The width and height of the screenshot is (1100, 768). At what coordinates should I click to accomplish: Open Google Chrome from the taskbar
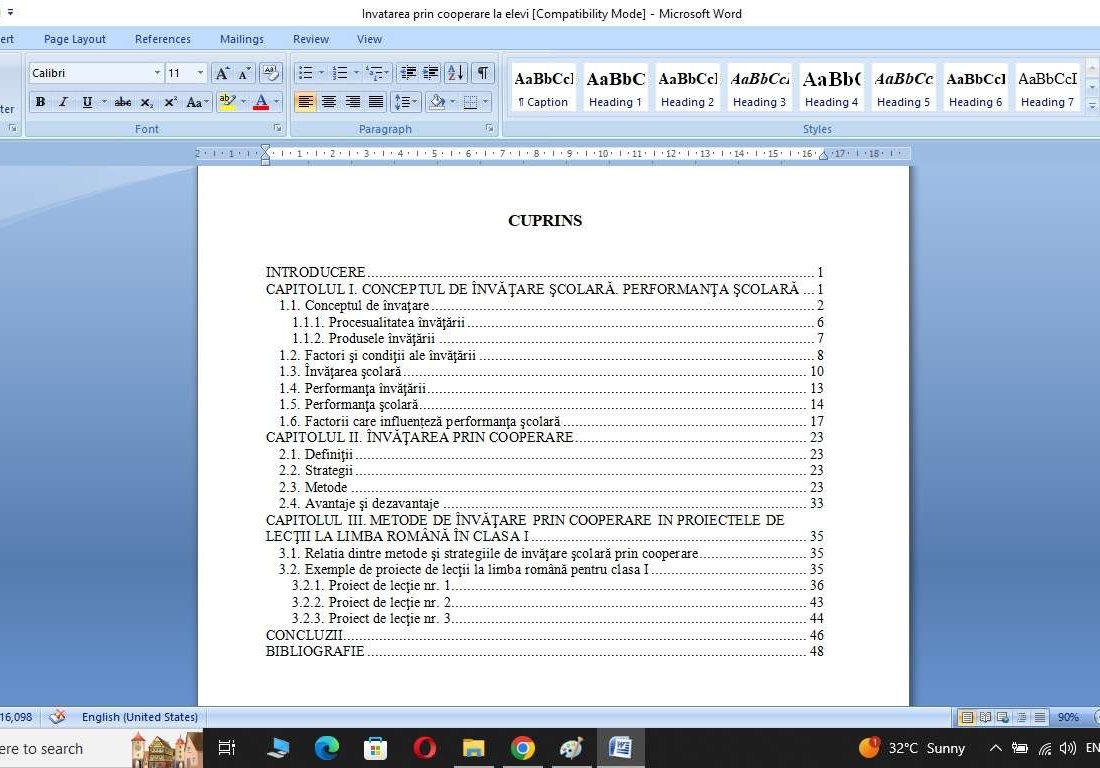pos(522,748)
